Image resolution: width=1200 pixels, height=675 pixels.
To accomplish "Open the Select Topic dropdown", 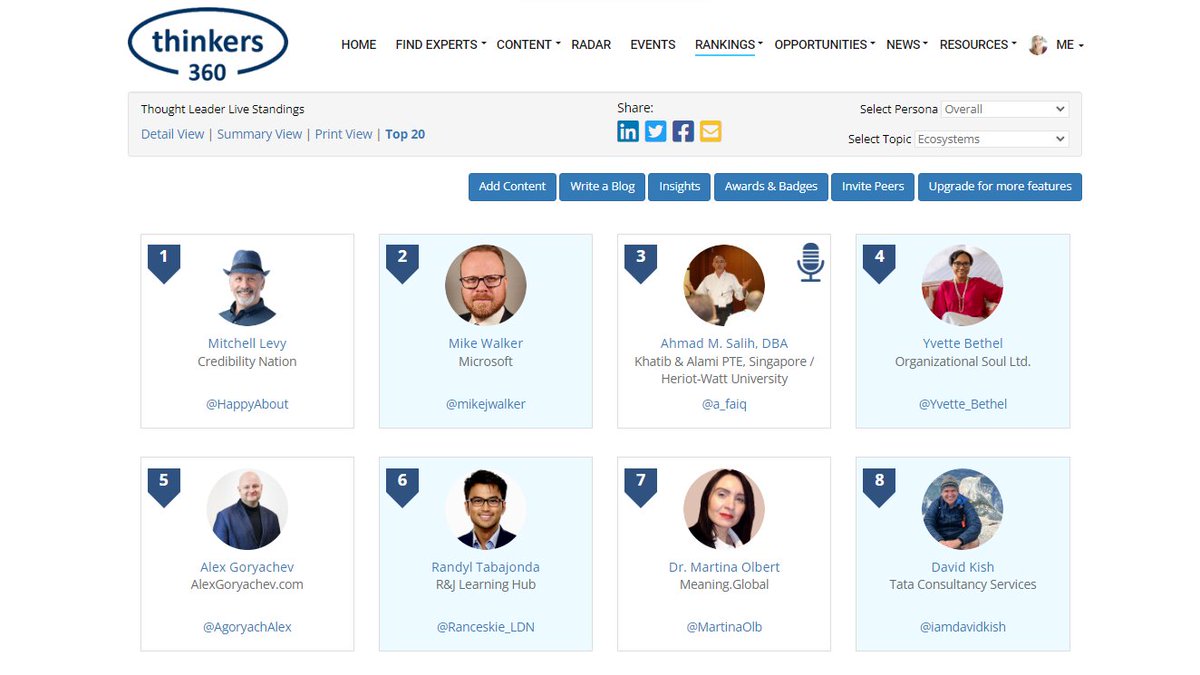I will [991, 139].
